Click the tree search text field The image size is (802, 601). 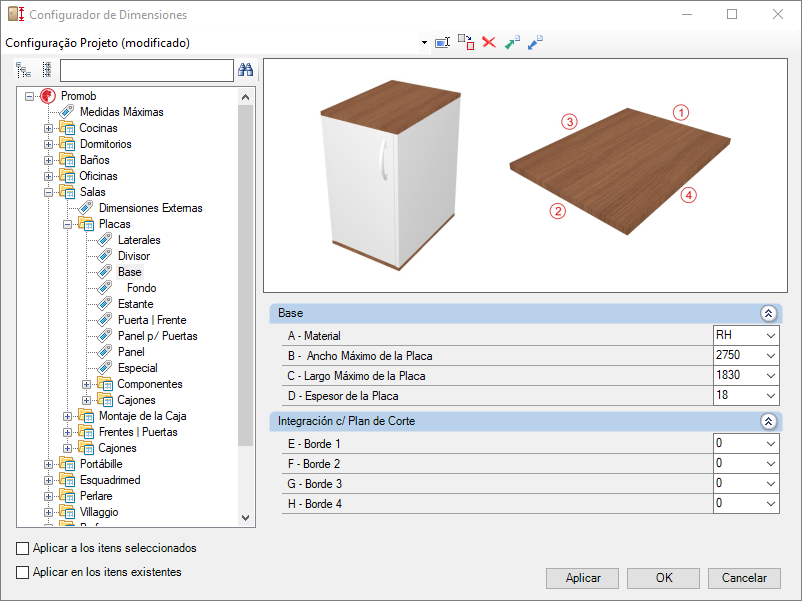[147, 71]
